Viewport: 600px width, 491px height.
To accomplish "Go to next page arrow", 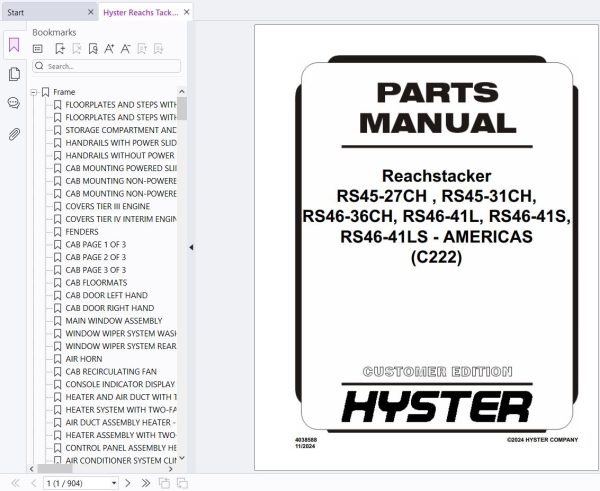I will point(128,483).
